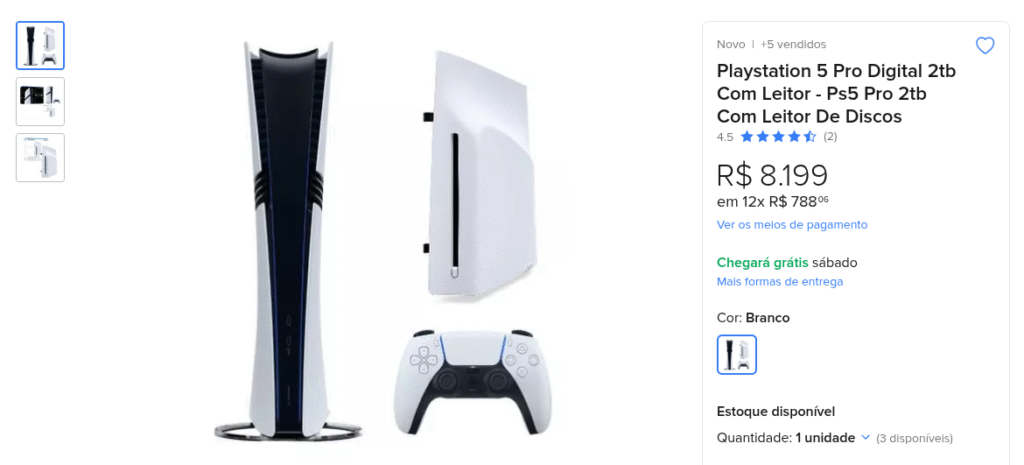View the third product thumbnail image
1024x465 pixels.
[x=40, y=157]
